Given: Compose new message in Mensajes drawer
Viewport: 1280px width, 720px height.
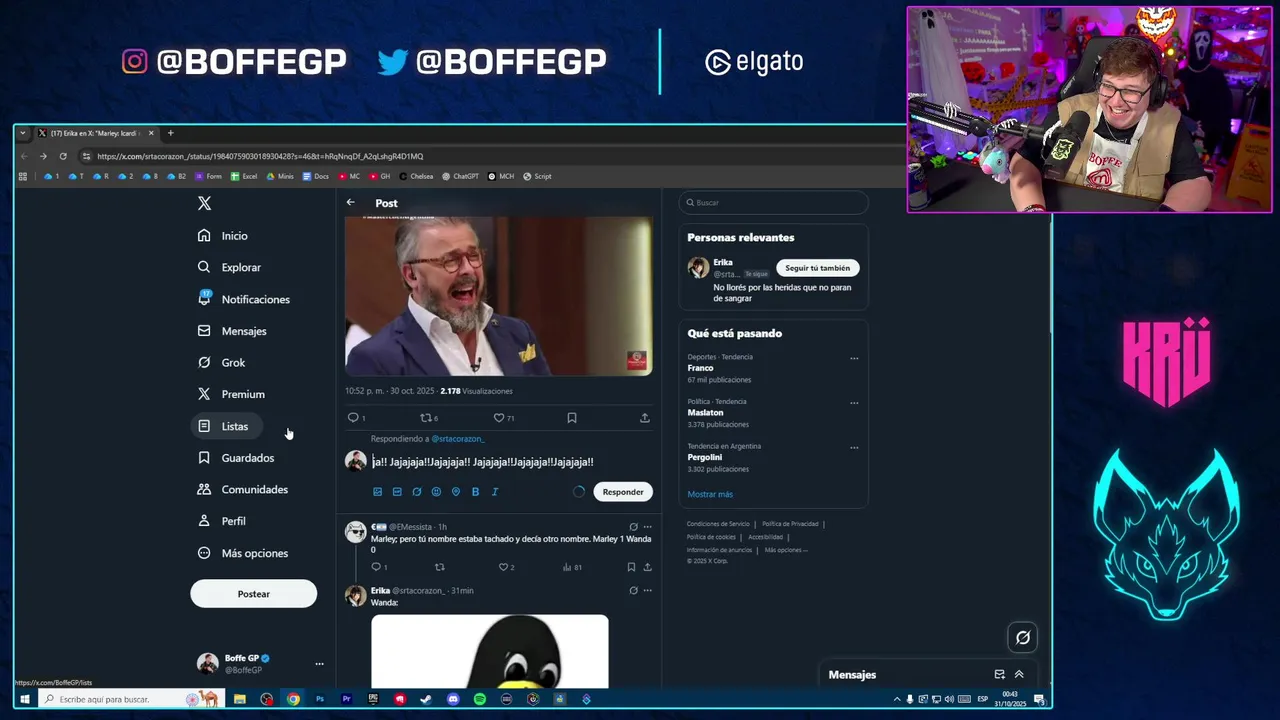Looking at the screenshot, I should (999, 675).
